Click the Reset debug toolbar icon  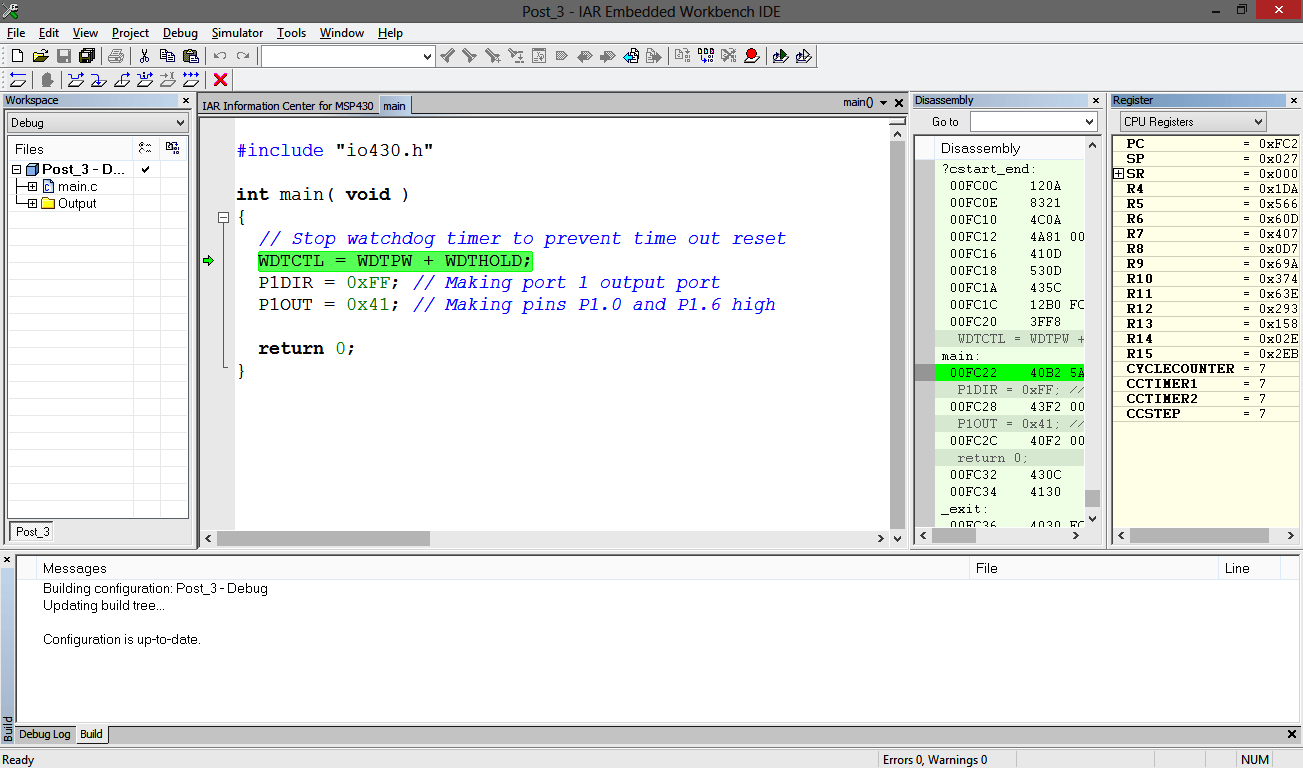18,79
